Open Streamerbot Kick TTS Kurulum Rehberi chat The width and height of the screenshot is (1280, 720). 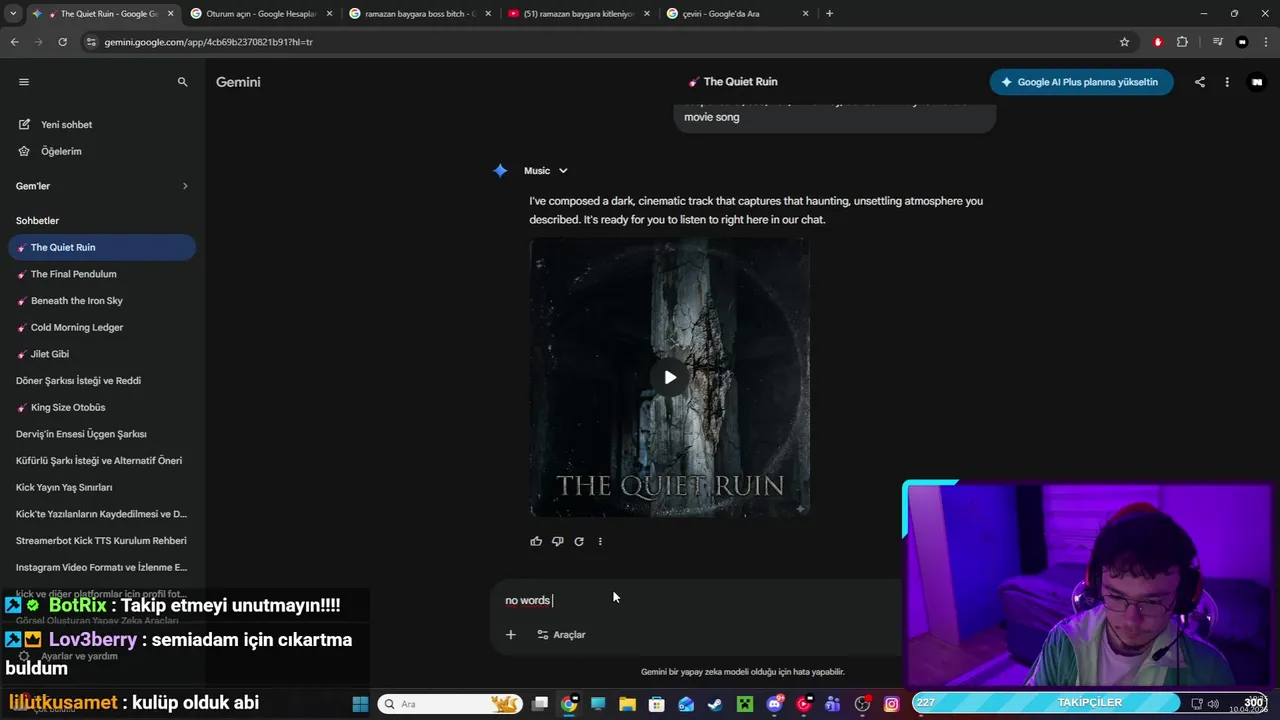(x=102, y=541)
